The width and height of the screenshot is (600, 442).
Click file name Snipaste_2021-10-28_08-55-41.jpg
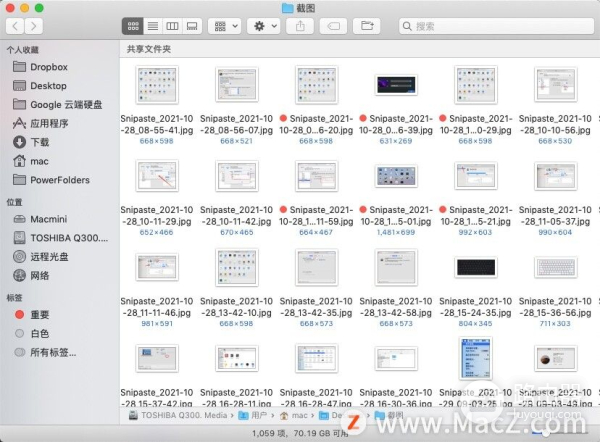point(157,124)
